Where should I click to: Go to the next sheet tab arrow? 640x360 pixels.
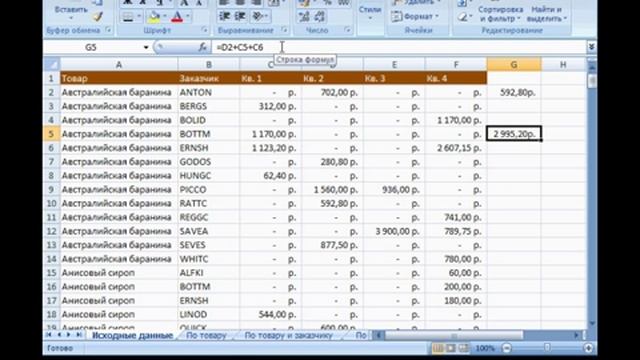click(x=68, y=335)
